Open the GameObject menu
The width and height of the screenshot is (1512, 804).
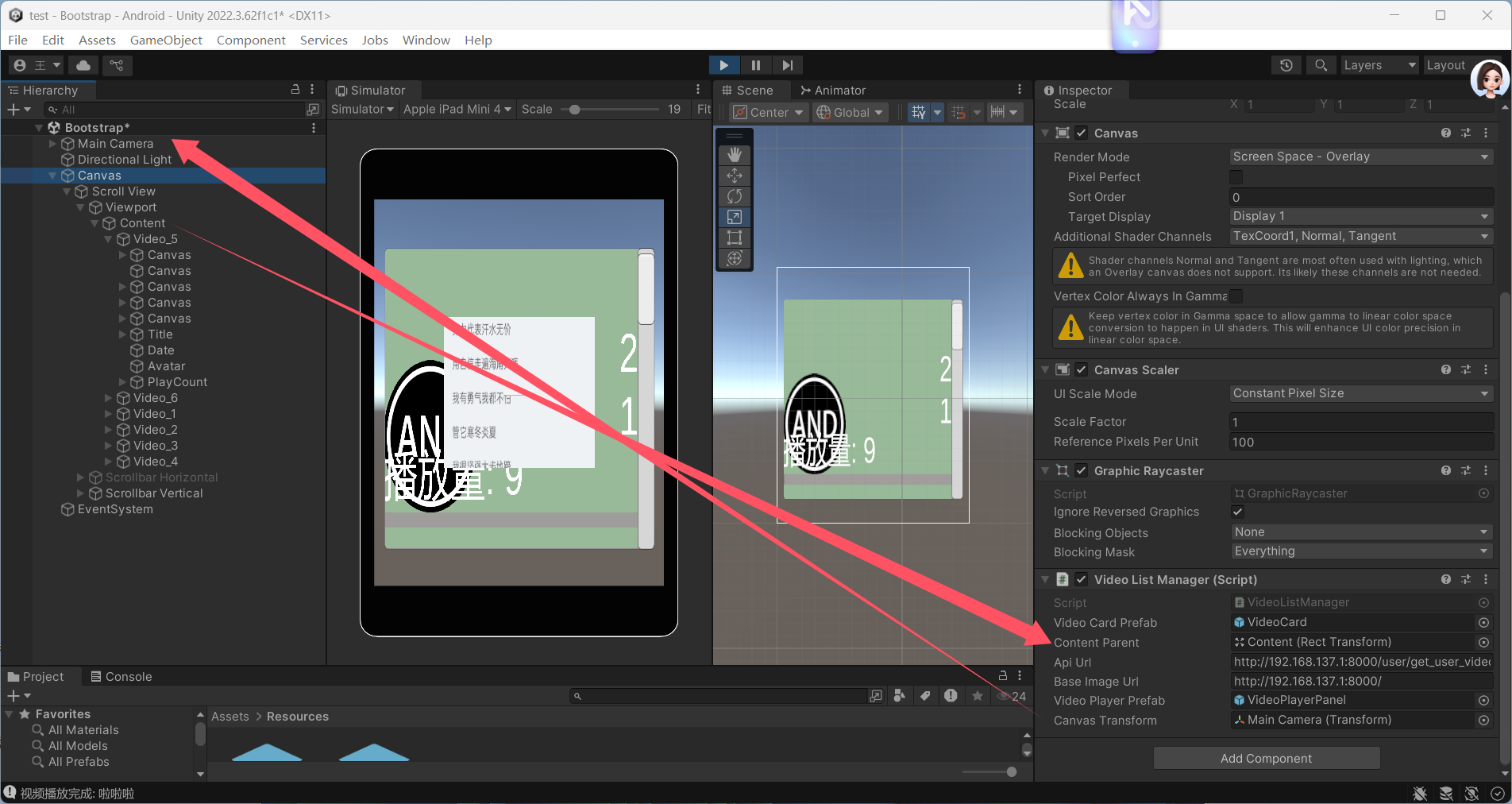[166, 40]
